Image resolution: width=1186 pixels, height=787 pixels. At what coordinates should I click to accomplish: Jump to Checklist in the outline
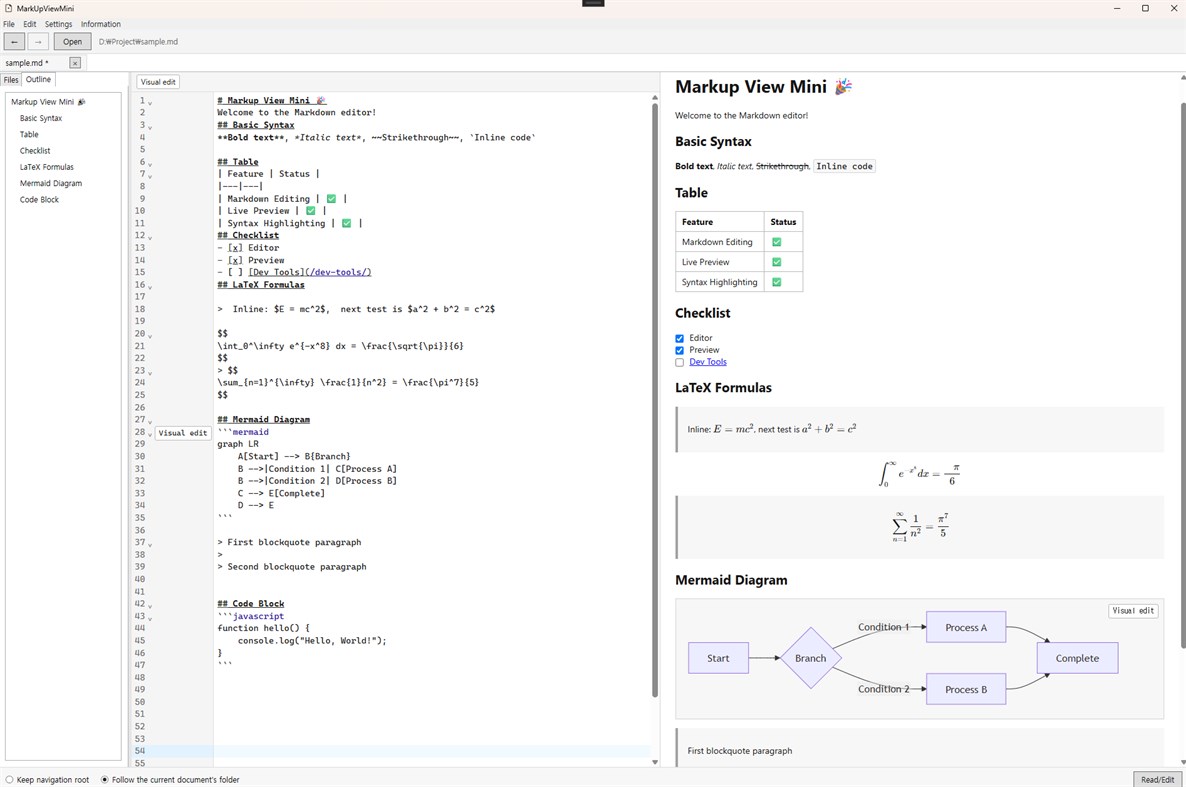click(35, 151)
